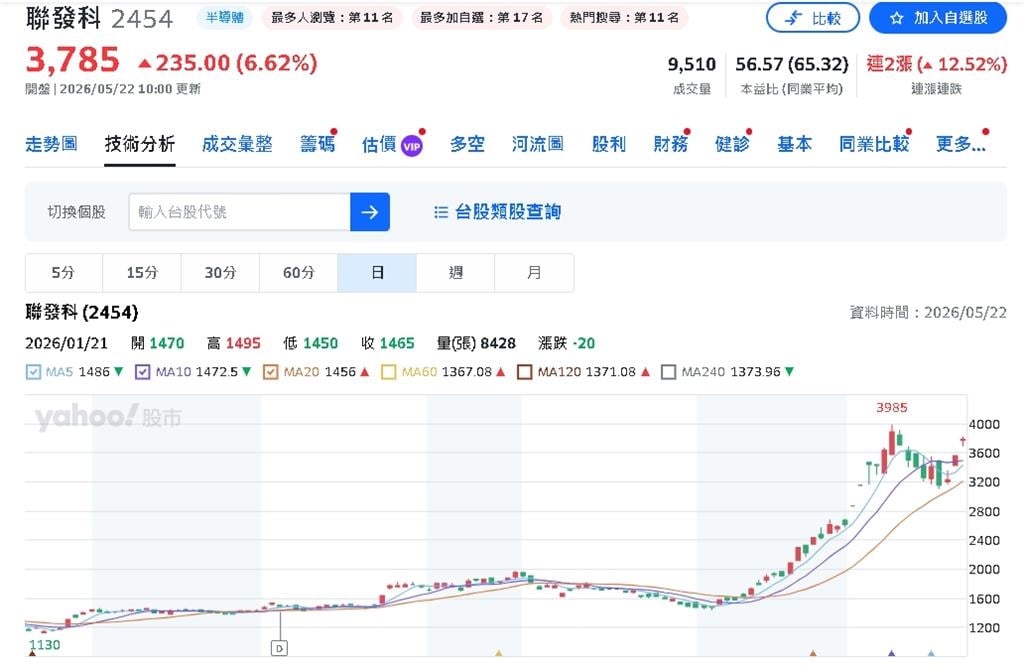Viewport: 1024px width, 671px height.
Task: Click the list icon beside 台股類股查詢
Action: coord(441,212)
